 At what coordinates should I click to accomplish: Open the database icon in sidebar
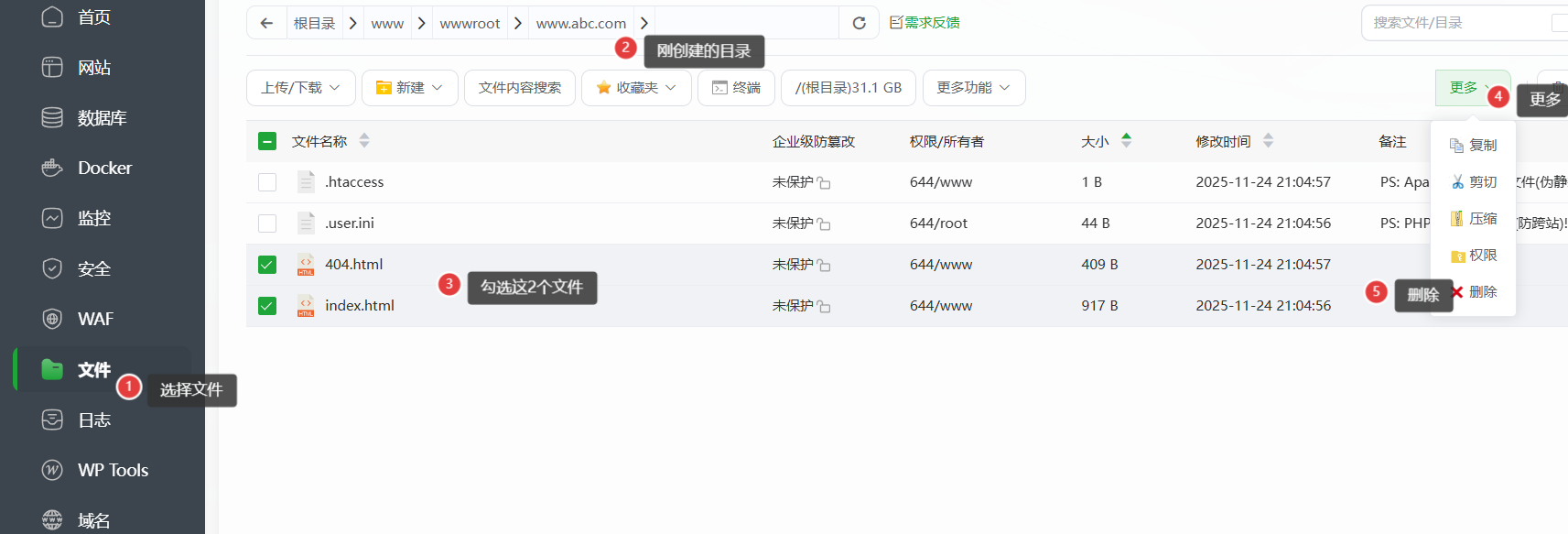52,117
